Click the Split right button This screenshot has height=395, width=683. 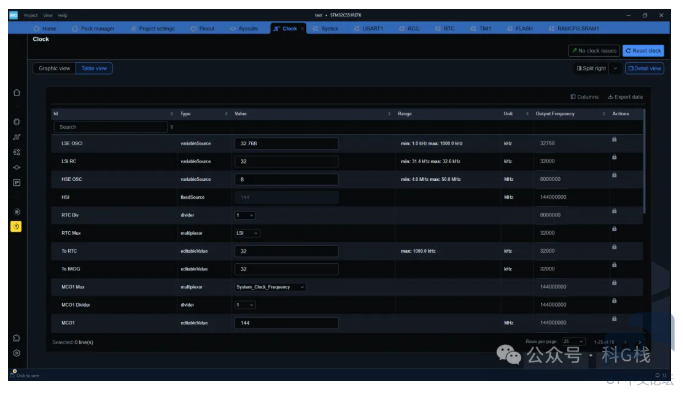tap(592, 68)
